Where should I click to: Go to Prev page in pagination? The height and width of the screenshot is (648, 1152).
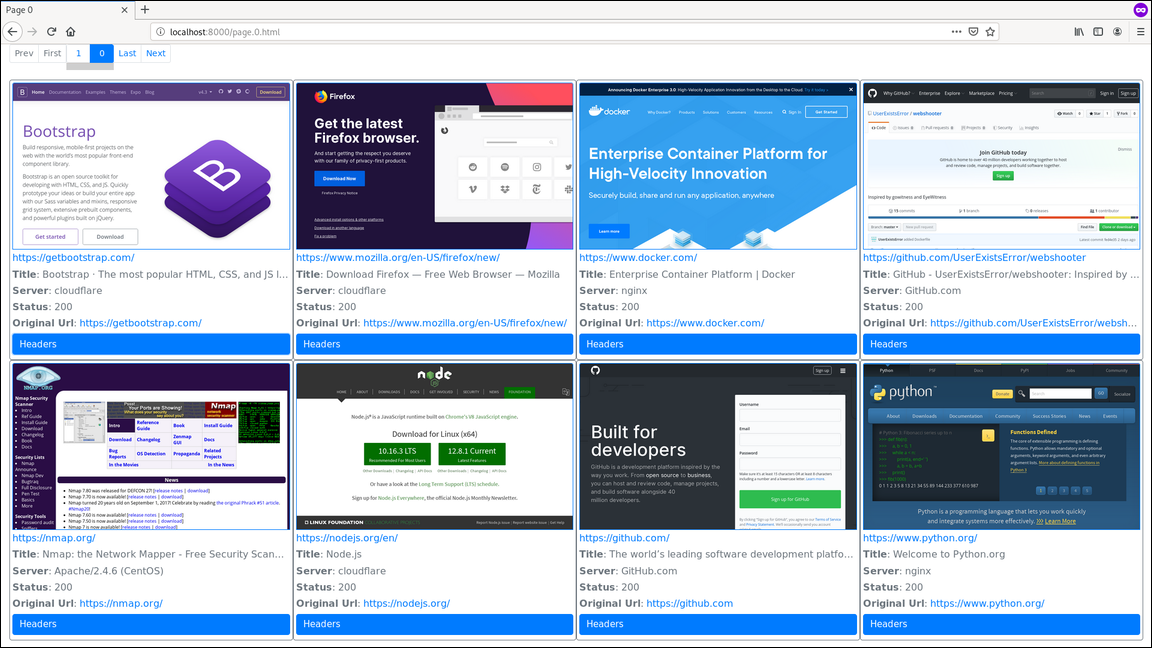[24, 53]
